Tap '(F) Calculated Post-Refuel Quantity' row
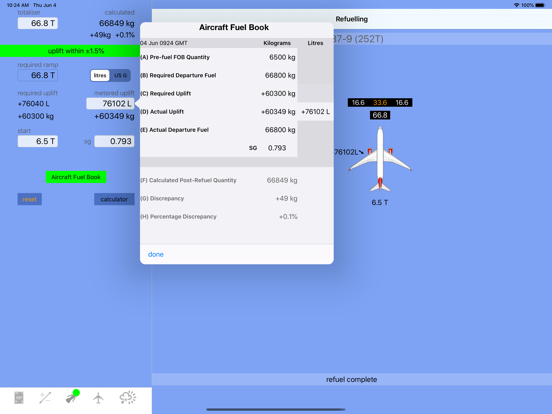The image size is (552, 414). point(219,180)
